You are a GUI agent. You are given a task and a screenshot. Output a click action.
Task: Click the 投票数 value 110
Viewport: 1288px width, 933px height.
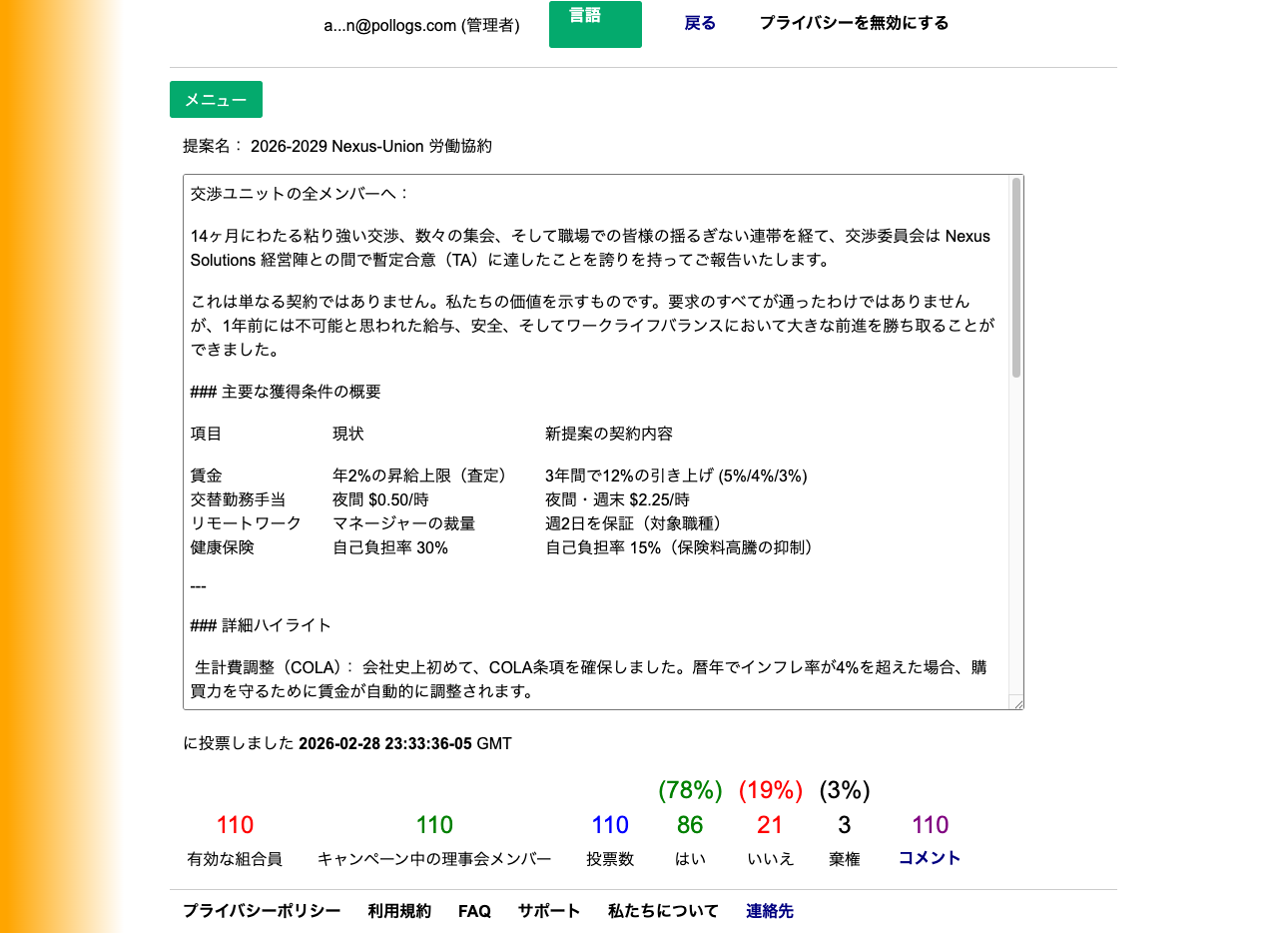tap(609, 824)
